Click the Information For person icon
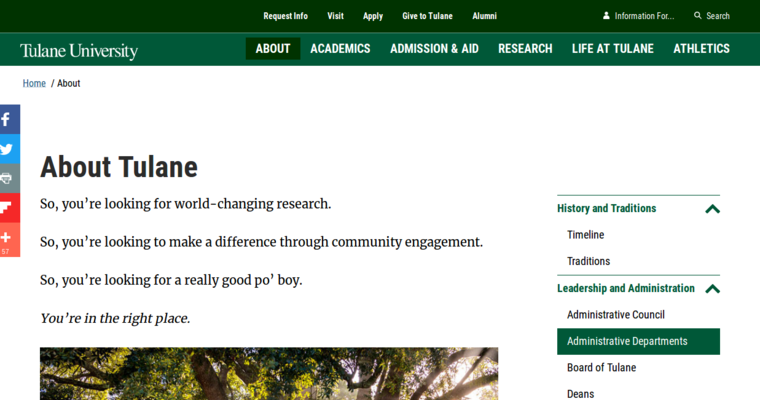This screenshot has height=400, width=760. tap(606, 16)
